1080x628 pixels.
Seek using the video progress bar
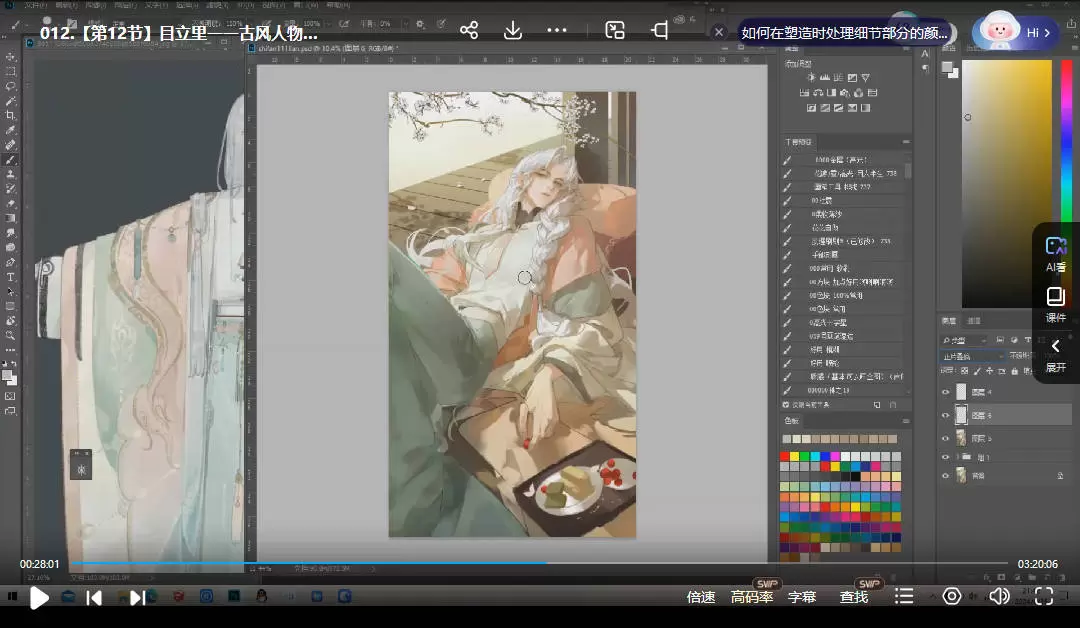point(540,563)
